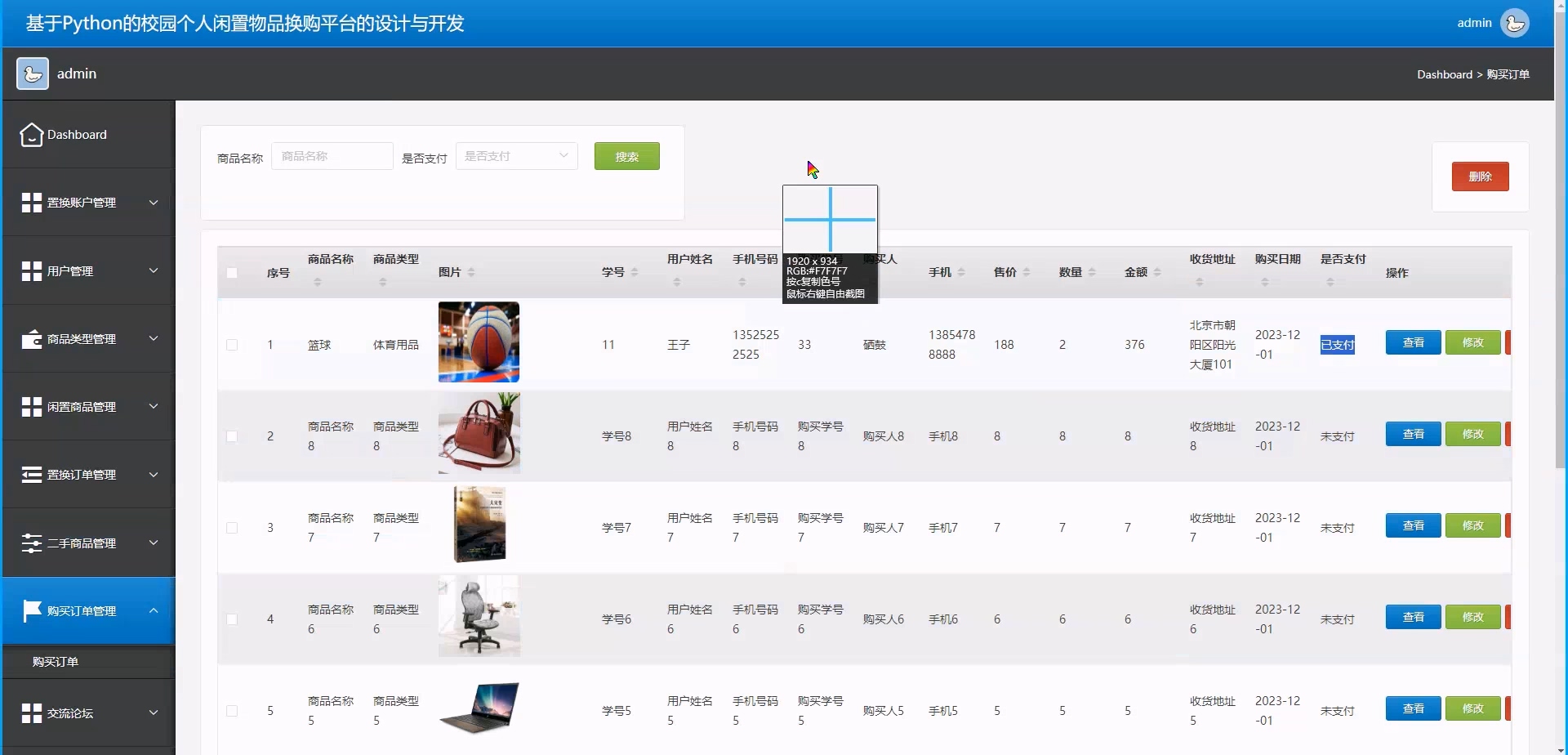Click the 置换订单管理 list icon
Viewport: 1568px width, 755px height.
[x=31, y=475]
